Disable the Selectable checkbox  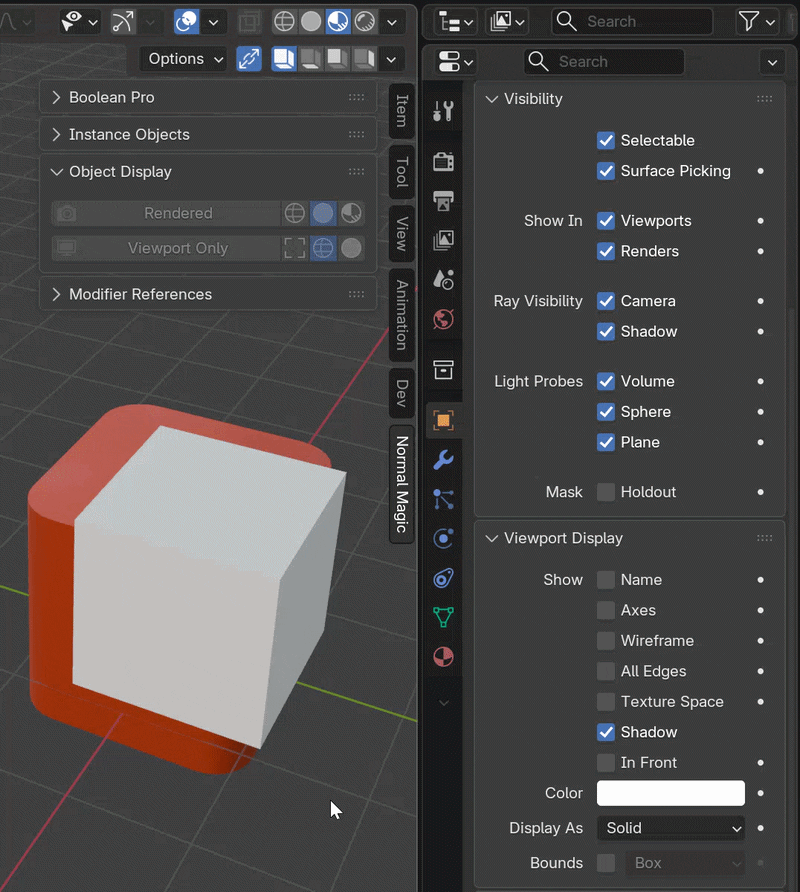[606, 141]
